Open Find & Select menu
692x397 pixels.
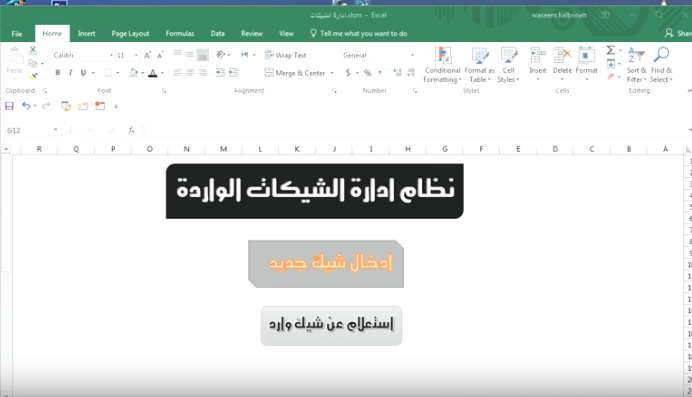tap(661, 64)
